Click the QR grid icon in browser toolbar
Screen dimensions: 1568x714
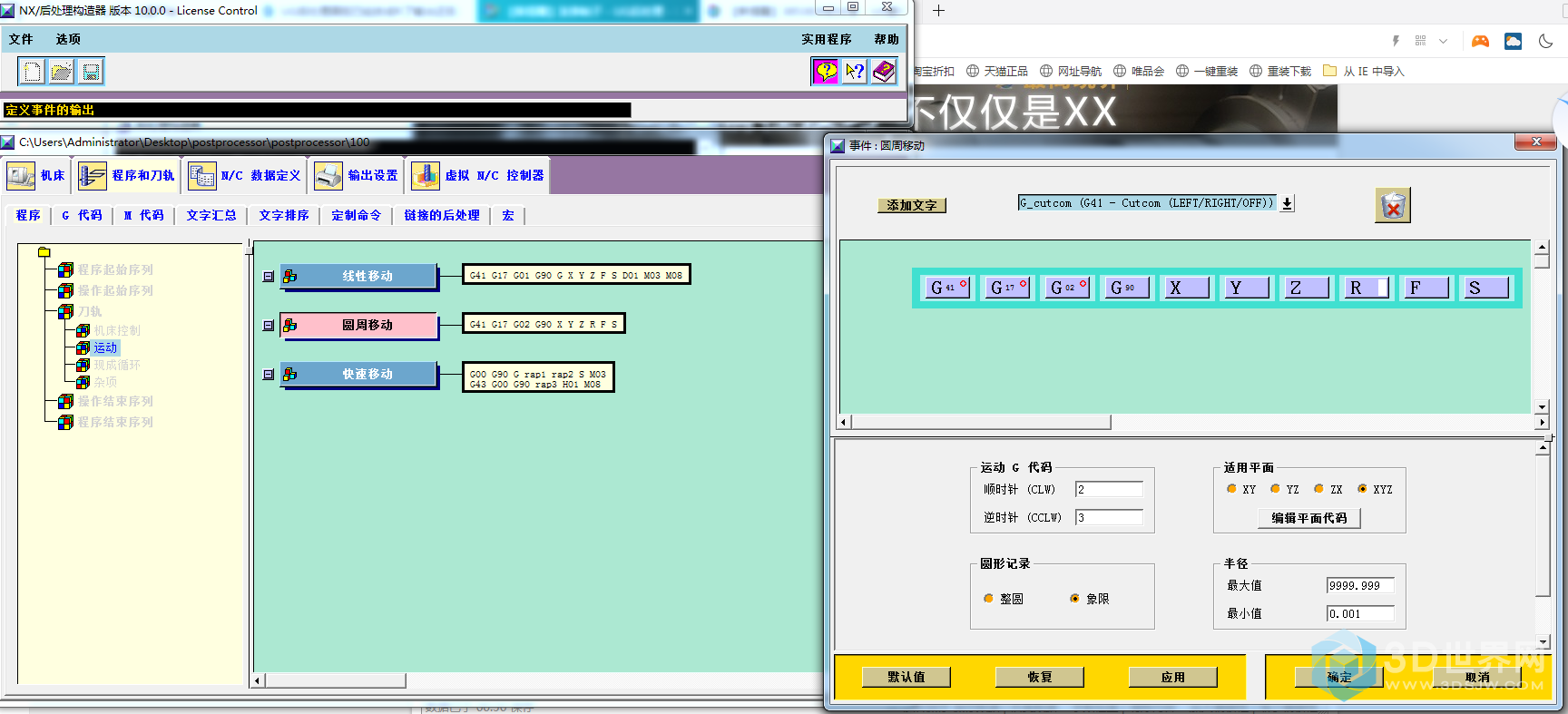tap(1420, 41)
